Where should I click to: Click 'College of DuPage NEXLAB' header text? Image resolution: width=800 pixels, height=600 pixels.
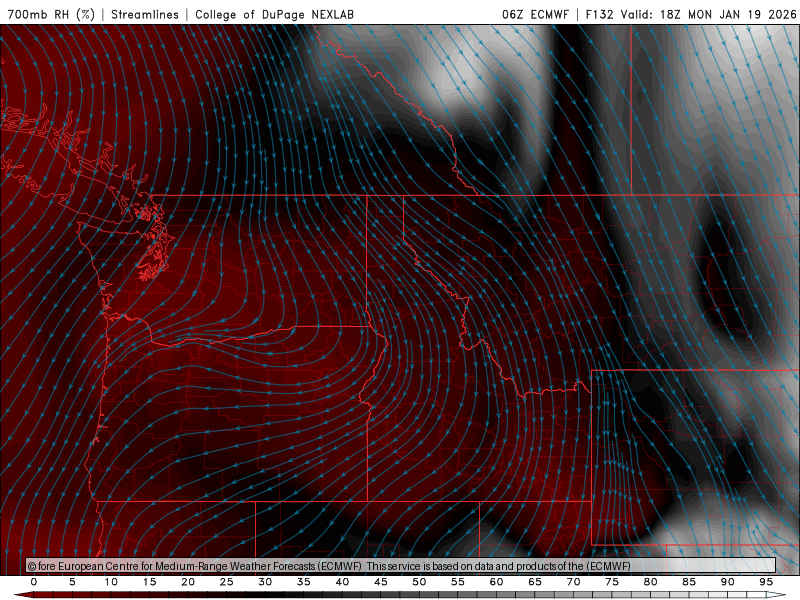274,14
